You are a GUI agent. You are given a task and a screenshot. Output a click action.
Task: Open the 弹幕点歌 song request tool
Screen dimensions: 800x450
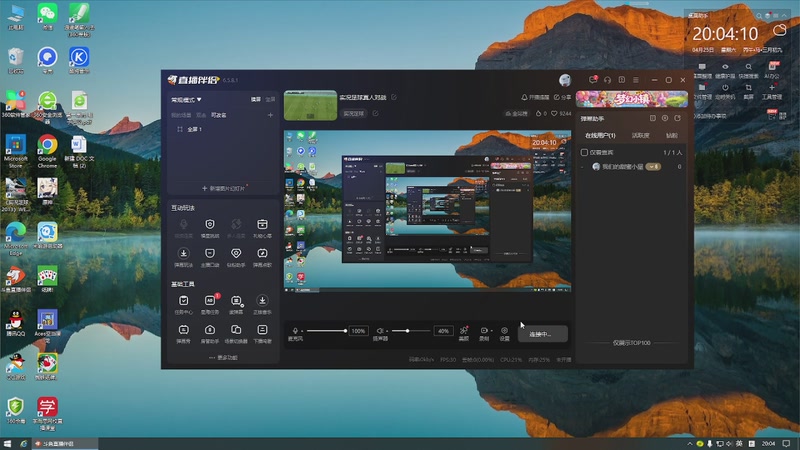pos(262,257)
